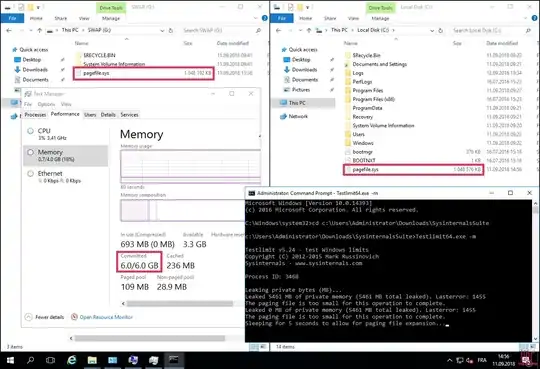Open help icon in SWAP explorer ribbon
The width and height of the screenshot is (540, 369).
click(x=264, y=18)
